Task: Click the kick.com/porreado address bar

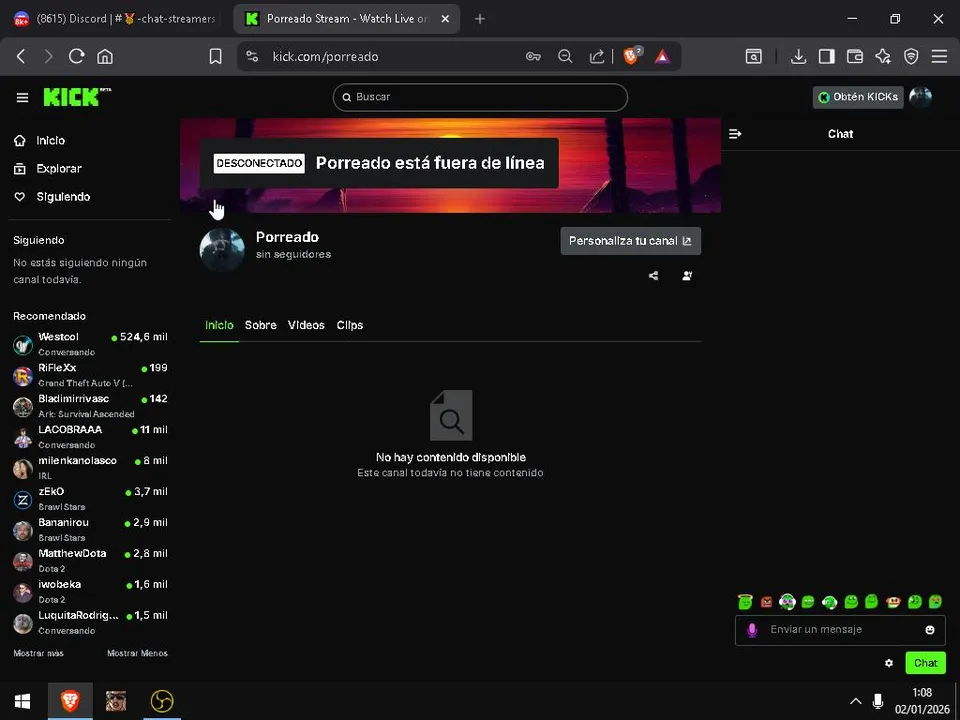Action: 325,56
